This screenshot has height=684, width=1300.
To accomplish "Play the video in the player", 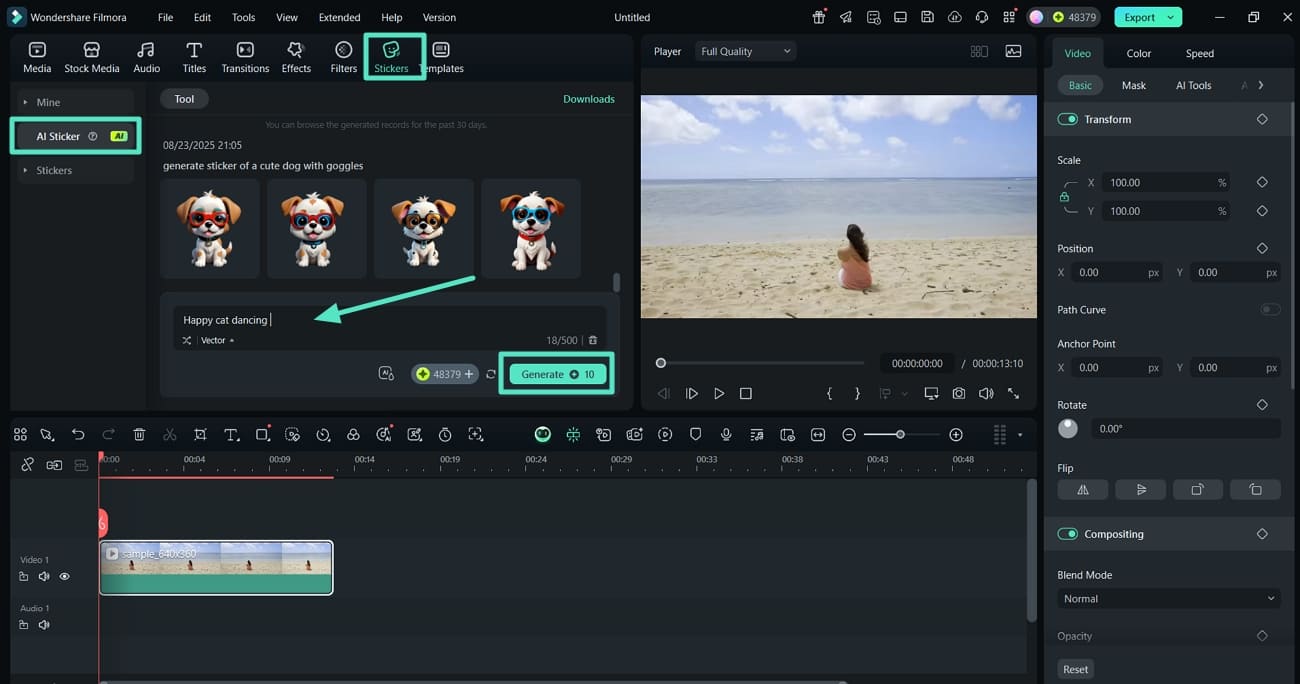I will (719, 393).
